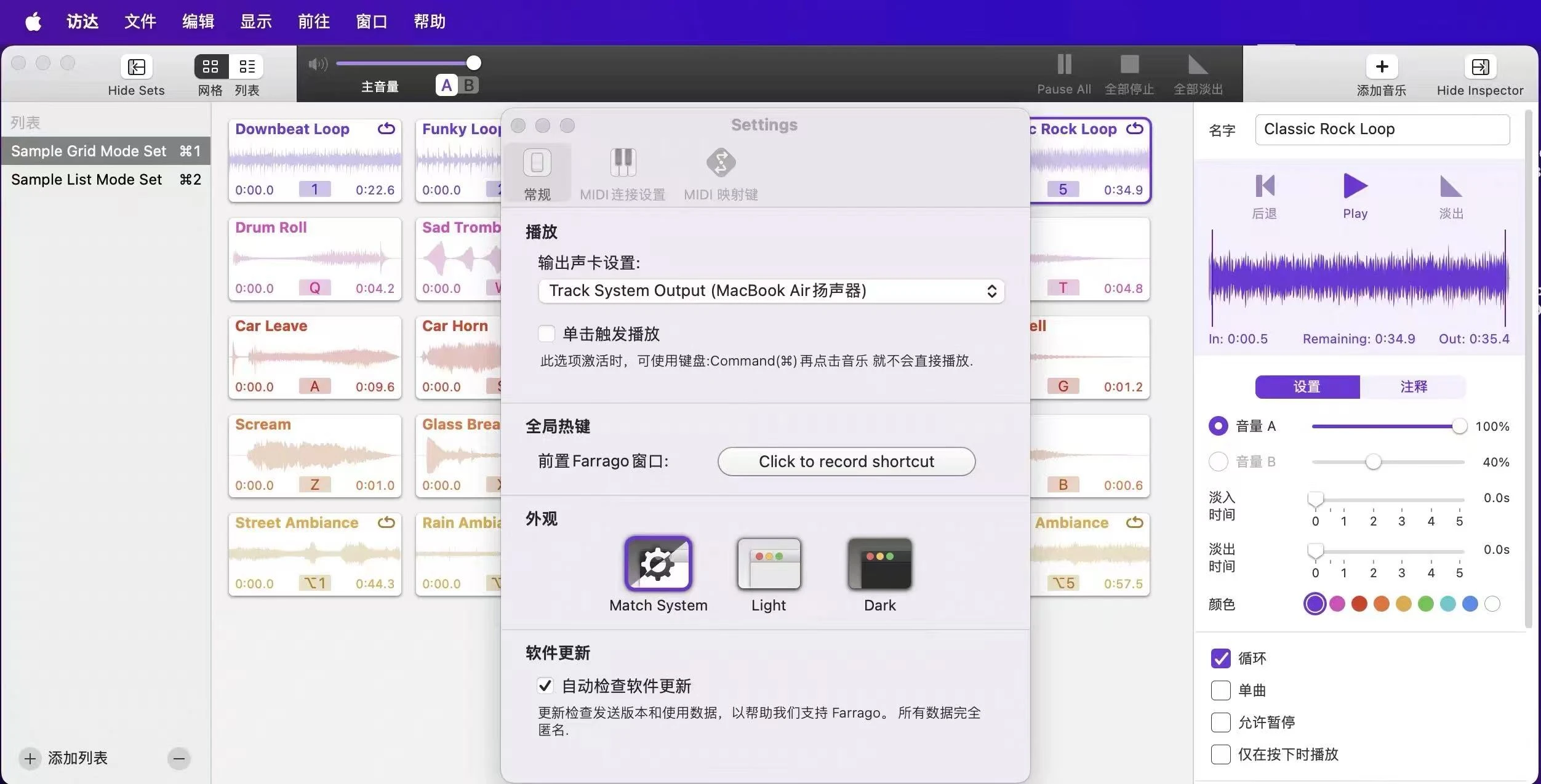Viewport: 1541px width, 784px height.
Task: Open the 编辑 menu
Action: (198, 22)
